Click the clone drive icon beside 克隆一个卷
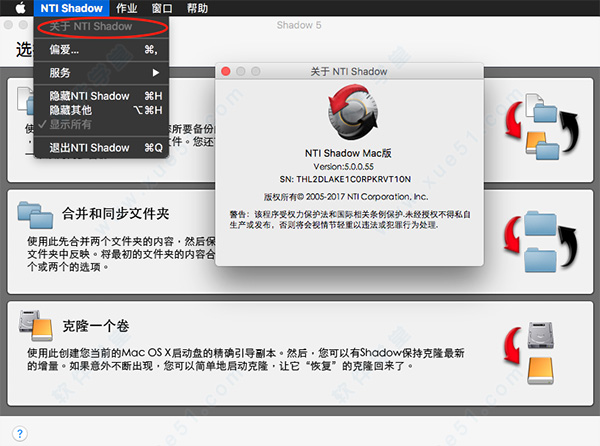The height and width of the screenshot is (446, 600). pyautogui.click(x=36, y=326)
